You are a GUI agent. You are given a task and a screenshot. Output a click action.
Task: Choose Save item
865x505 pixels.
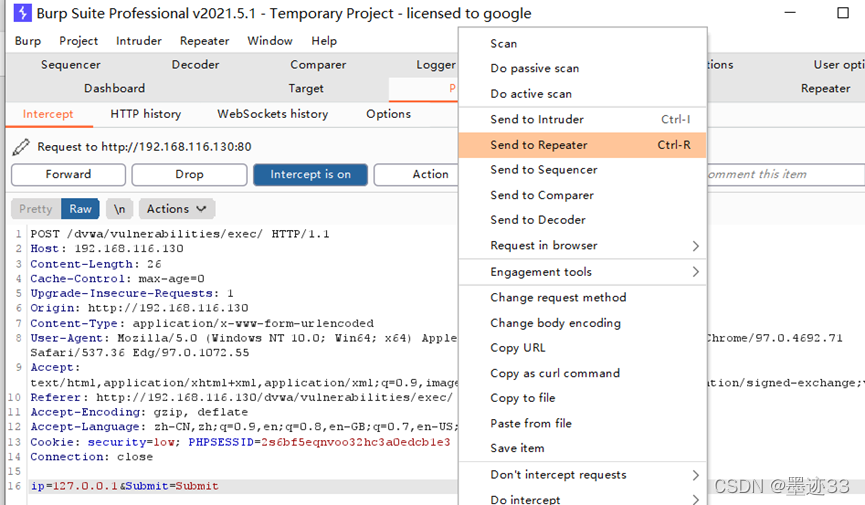[583, 448]
